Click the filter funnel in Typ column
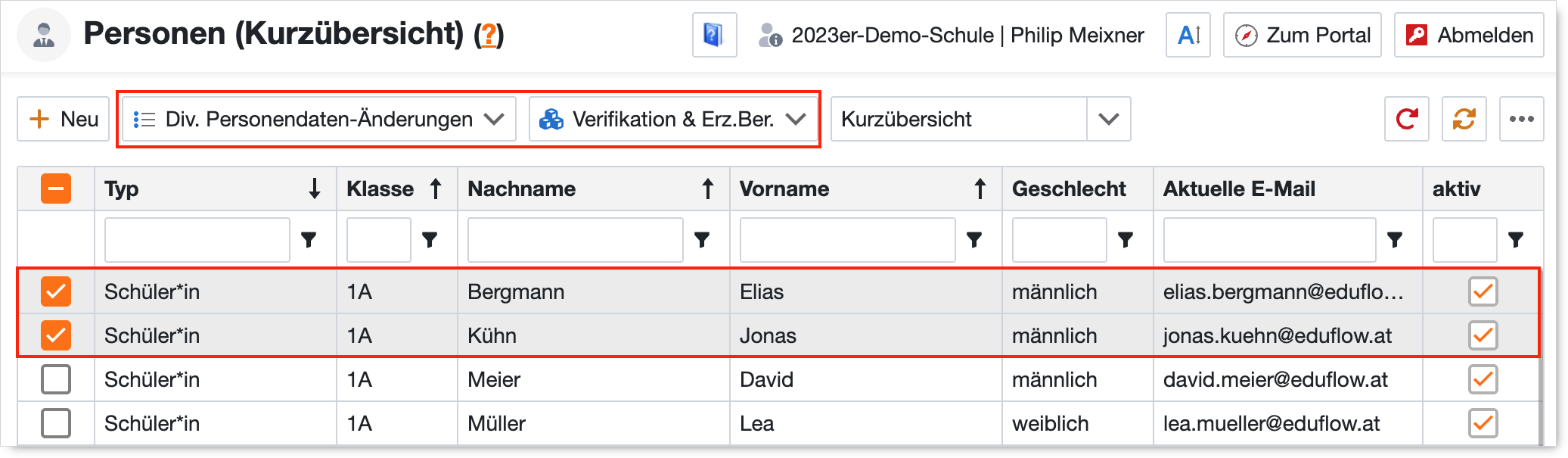The width and height of the screenshot is (1568, 458). [309, 240]
